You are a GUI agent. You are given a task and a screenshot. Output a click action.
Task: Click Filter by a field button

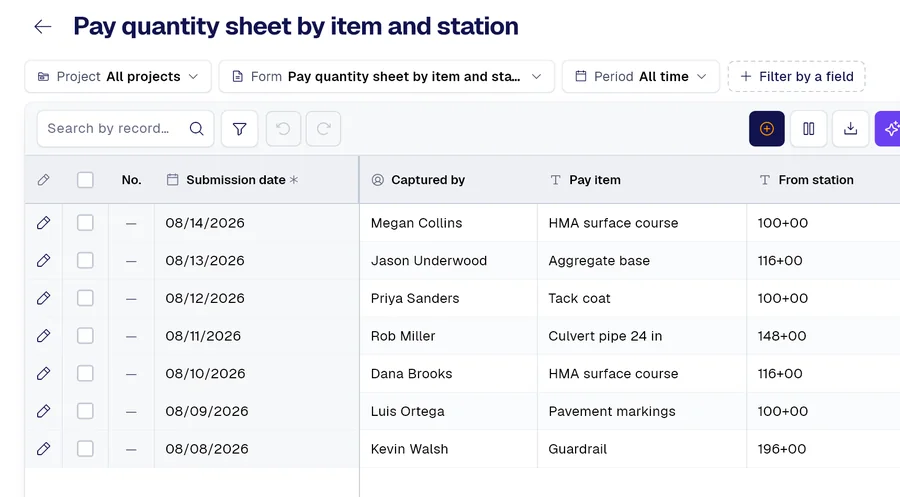(797, 76)
